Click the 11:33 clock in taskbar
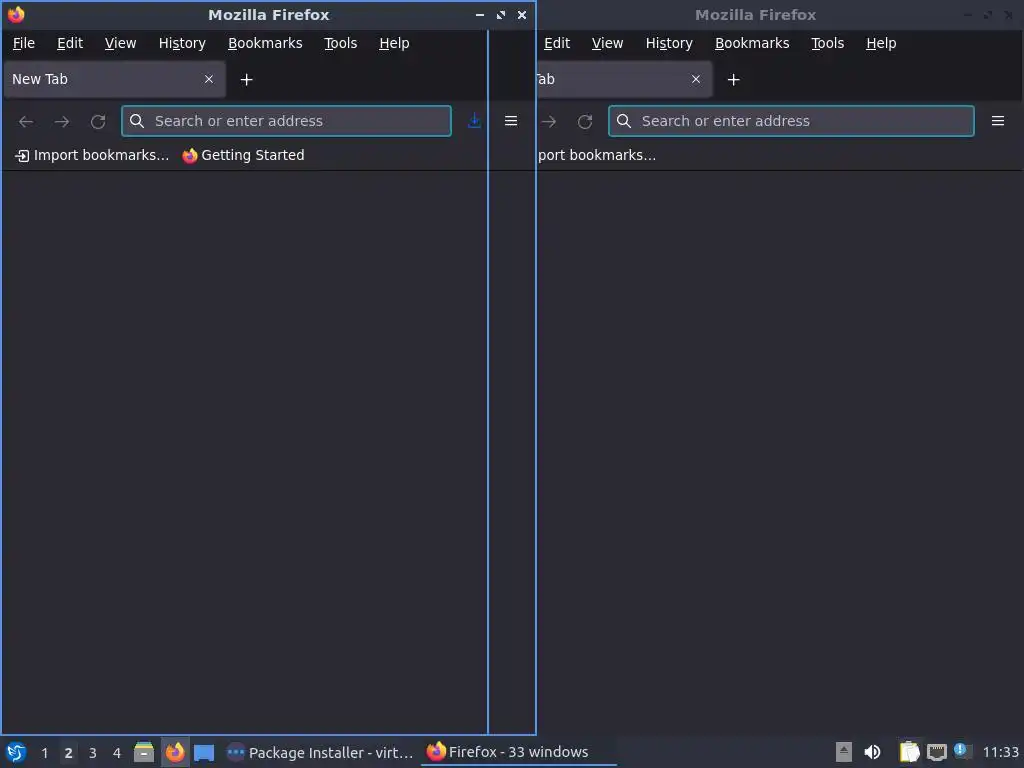 1000,752
